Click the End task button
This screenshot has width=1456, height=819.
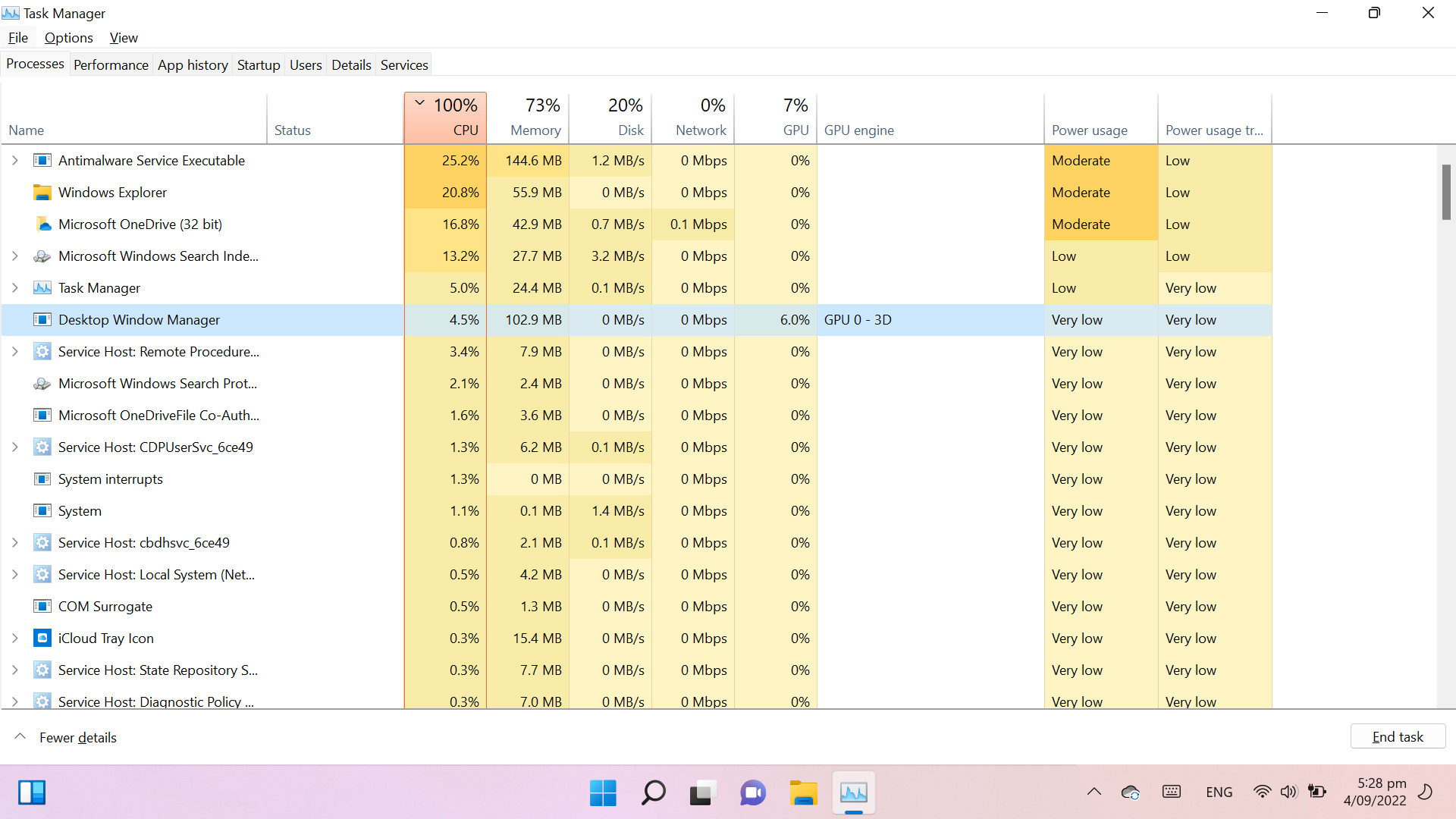point(1397,736)
